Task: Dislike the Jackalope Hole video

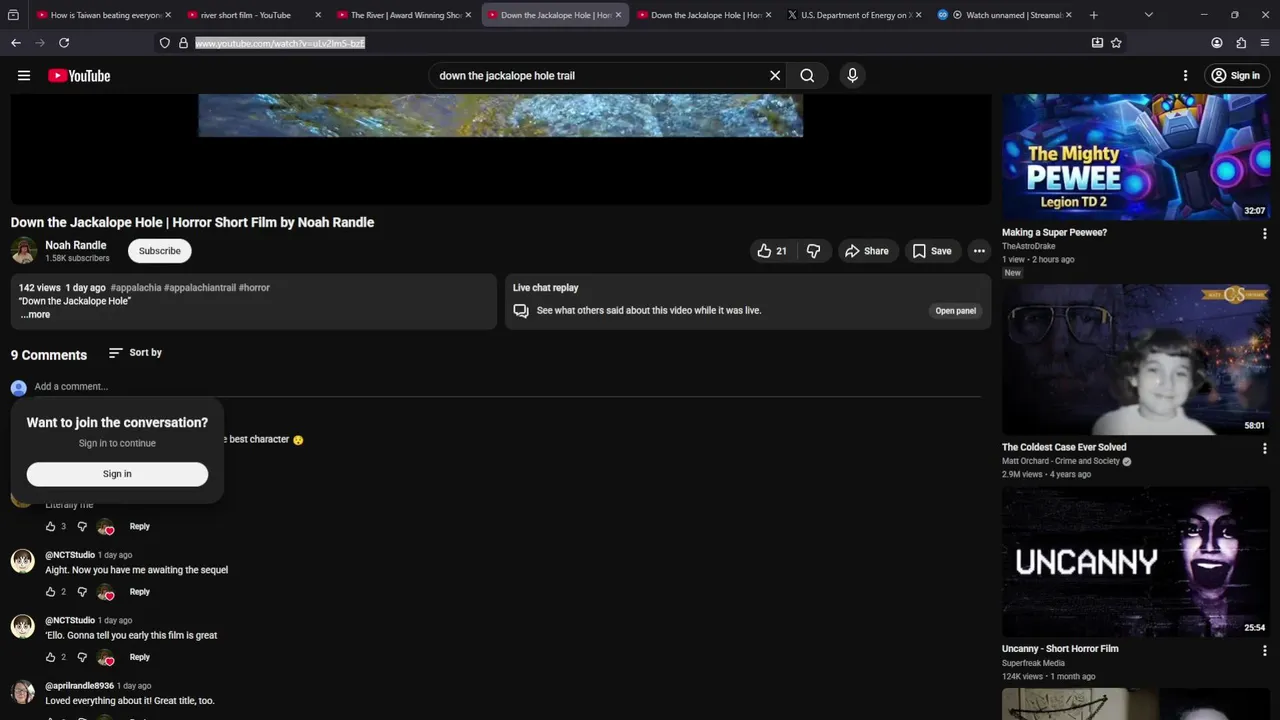Action: tap(814, 251)
